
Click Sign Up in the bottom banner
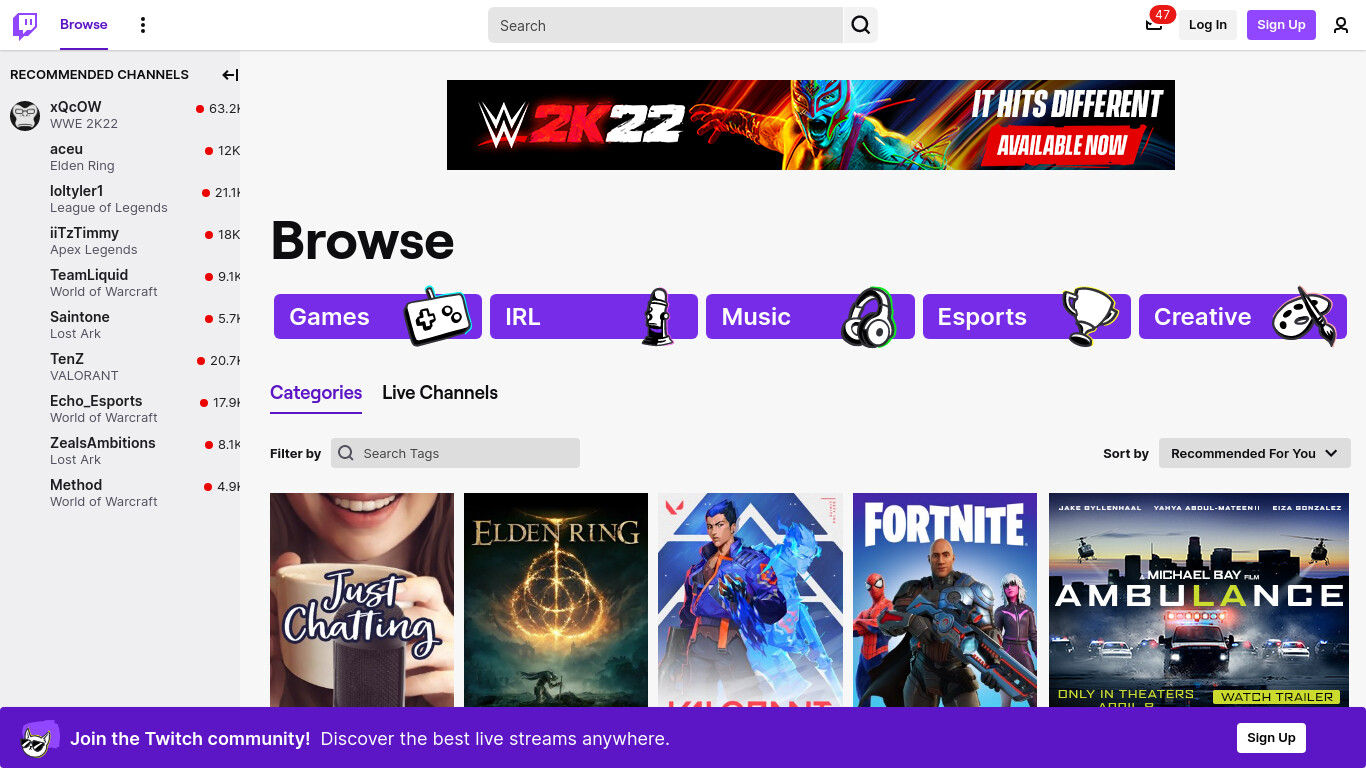coord(1271,738)
